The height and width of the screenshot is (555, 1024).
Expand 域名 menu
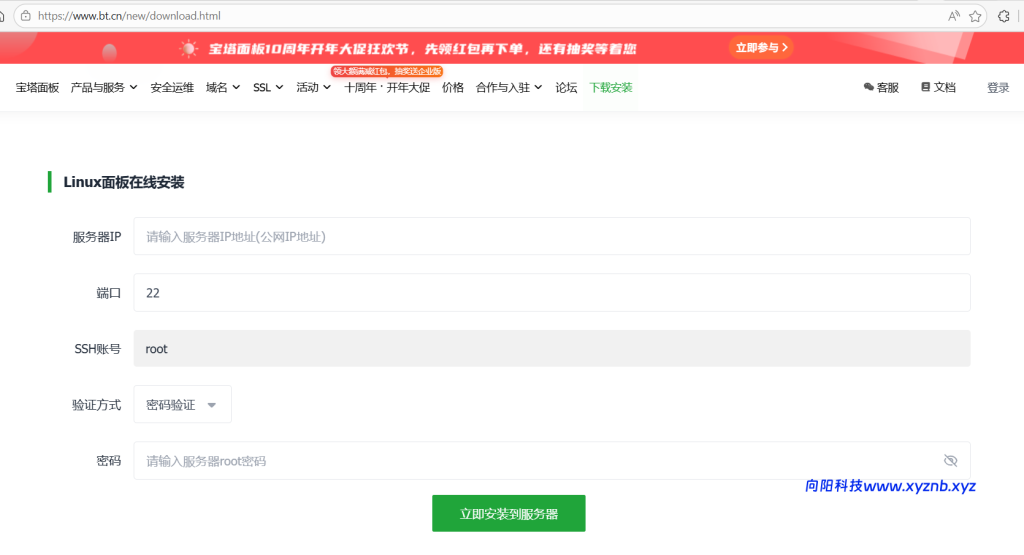[x=223, y=87]
